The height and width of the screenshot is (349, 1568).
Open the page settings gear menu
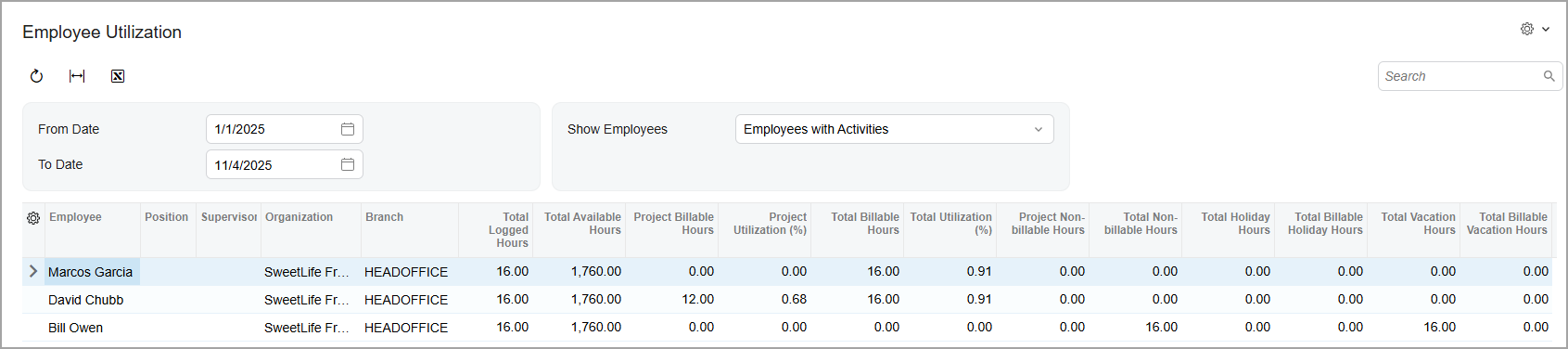coord(1527,29)
